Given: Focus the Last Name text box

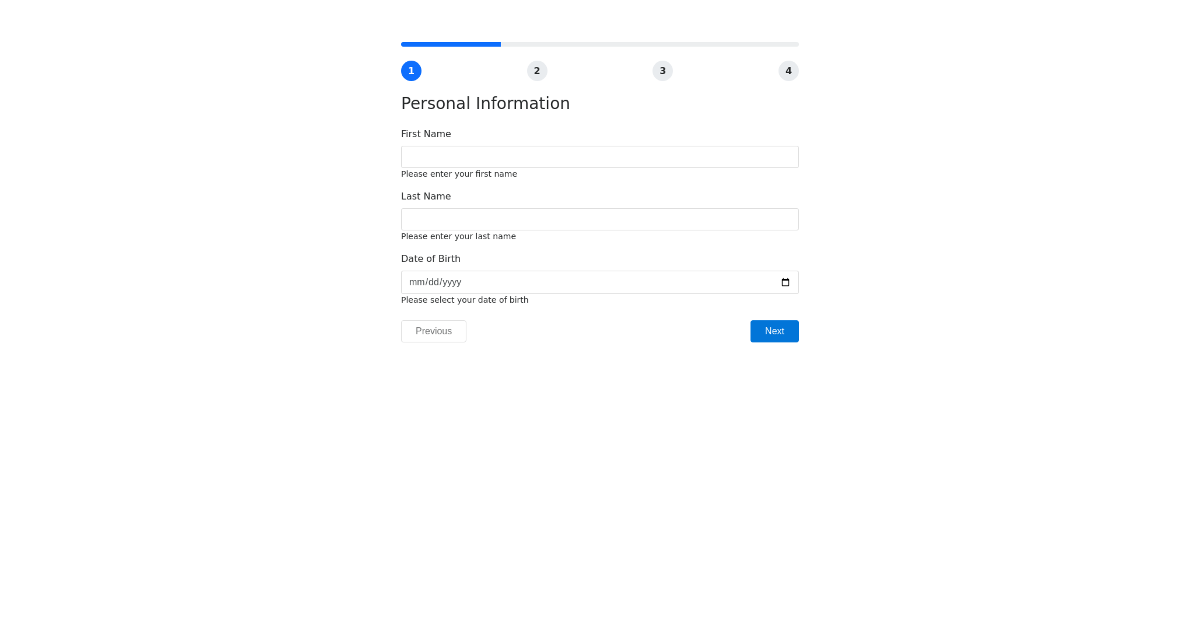Looking at the screenshot, I should pos(599,219).
